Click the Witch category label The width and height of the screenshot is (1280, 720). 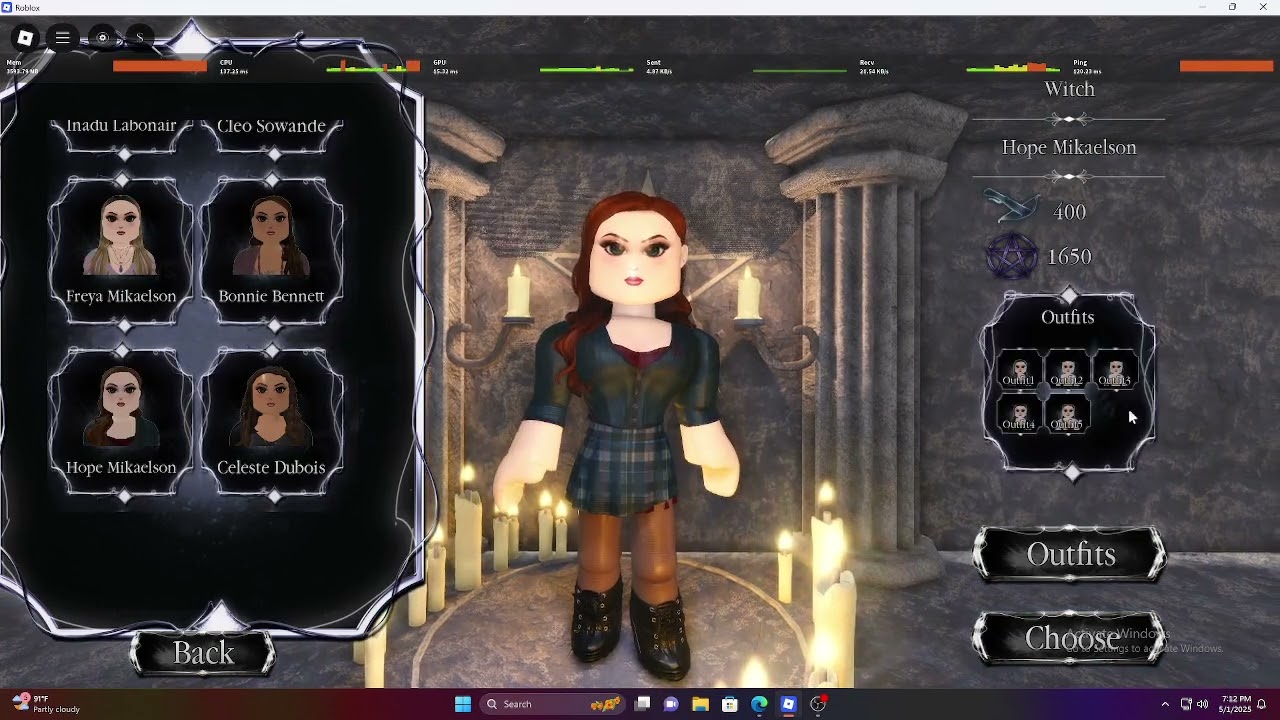point(1069,89)
